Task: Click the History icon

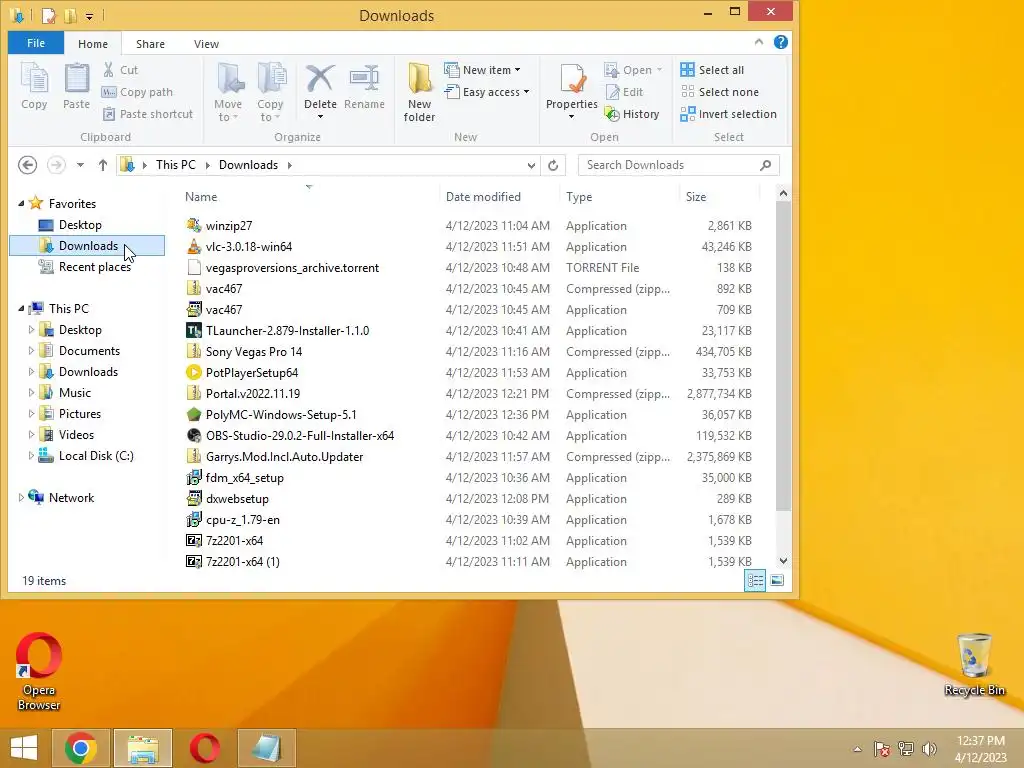Action: coord(612,114)
